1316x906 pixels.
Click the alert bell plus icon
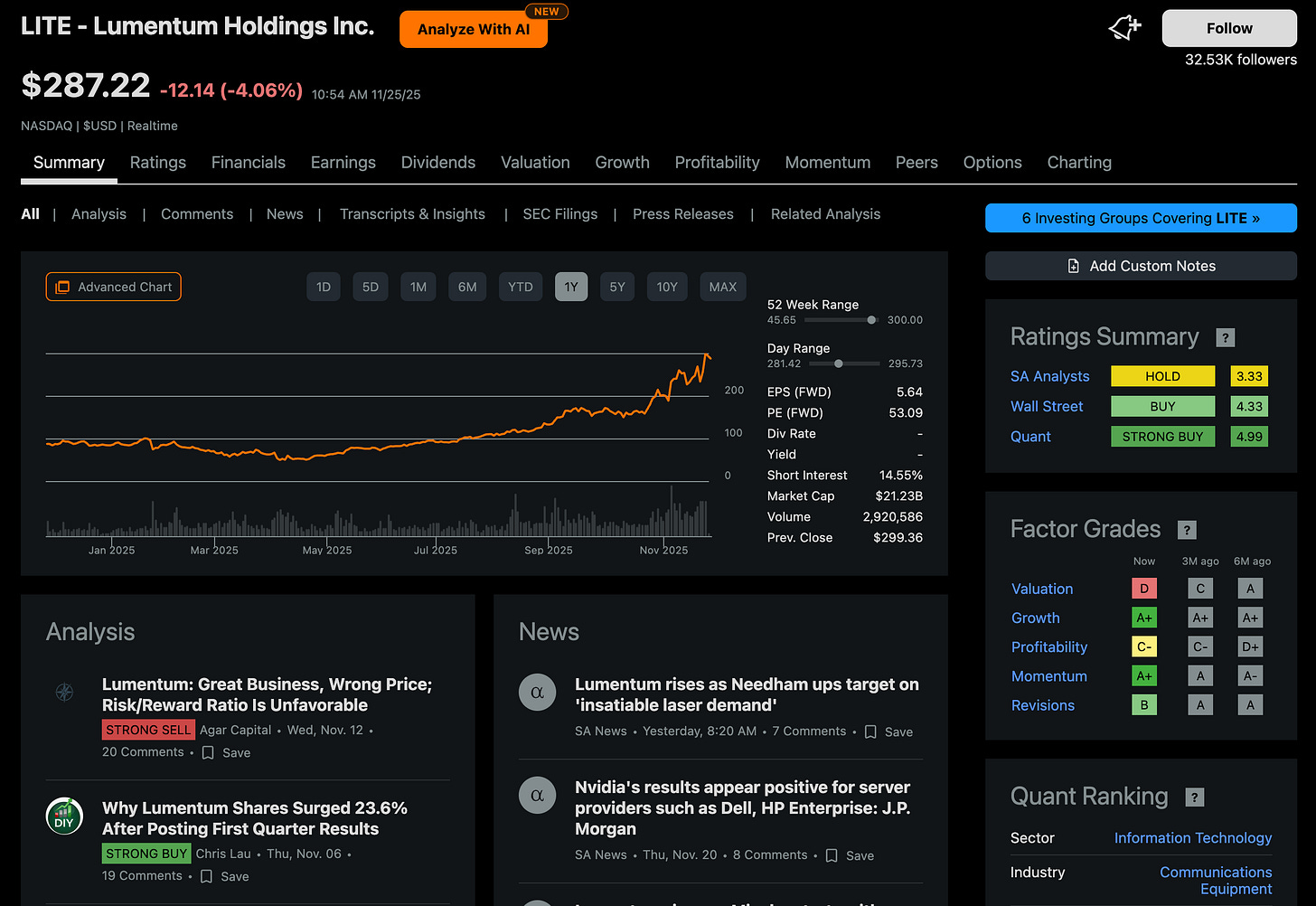(x=1124, y=28)
